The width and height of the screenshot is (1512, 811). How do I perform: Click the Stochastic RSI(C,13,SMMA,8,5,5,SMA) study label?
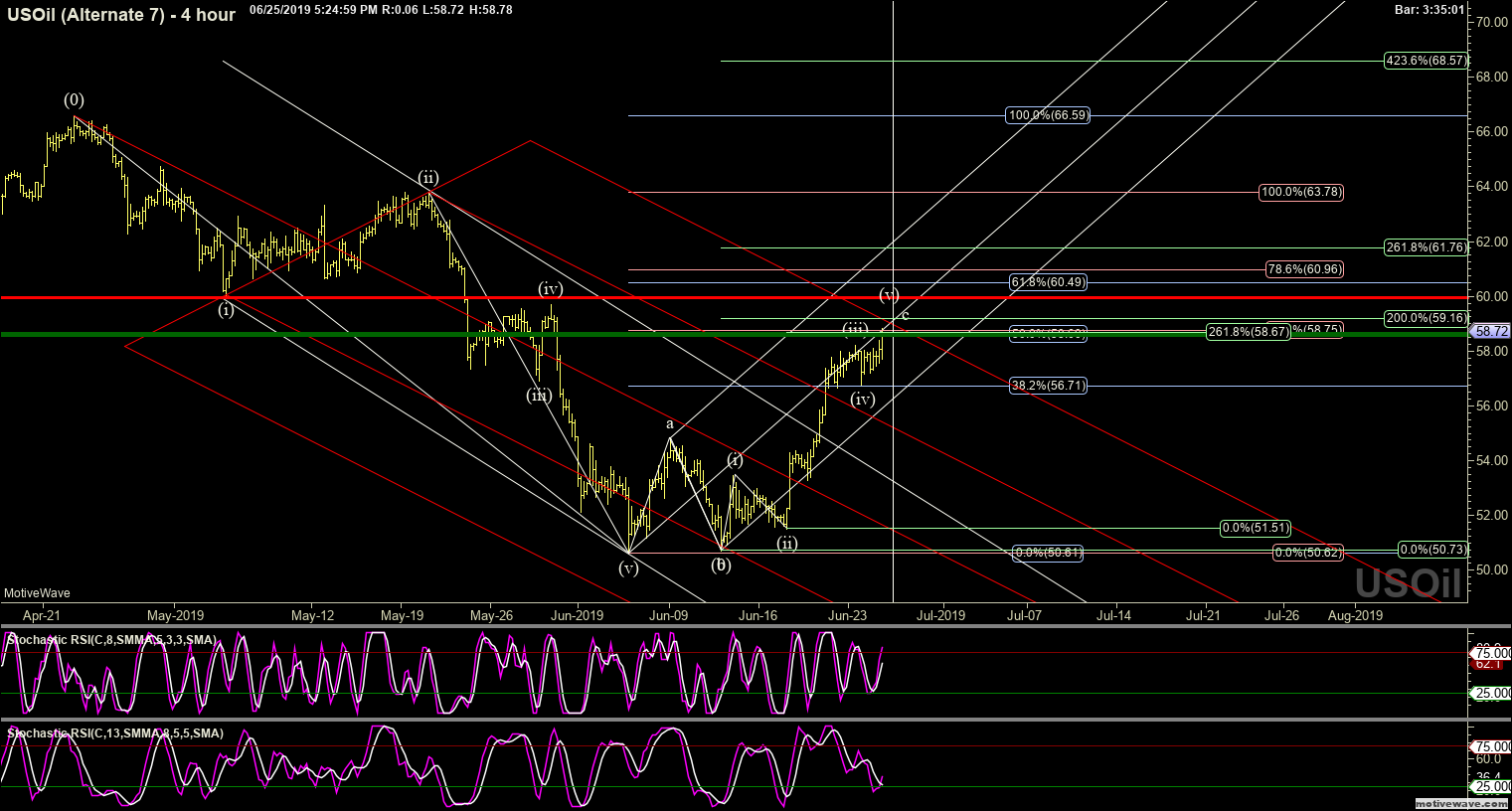pyautogui.click(x=115, y=733)
